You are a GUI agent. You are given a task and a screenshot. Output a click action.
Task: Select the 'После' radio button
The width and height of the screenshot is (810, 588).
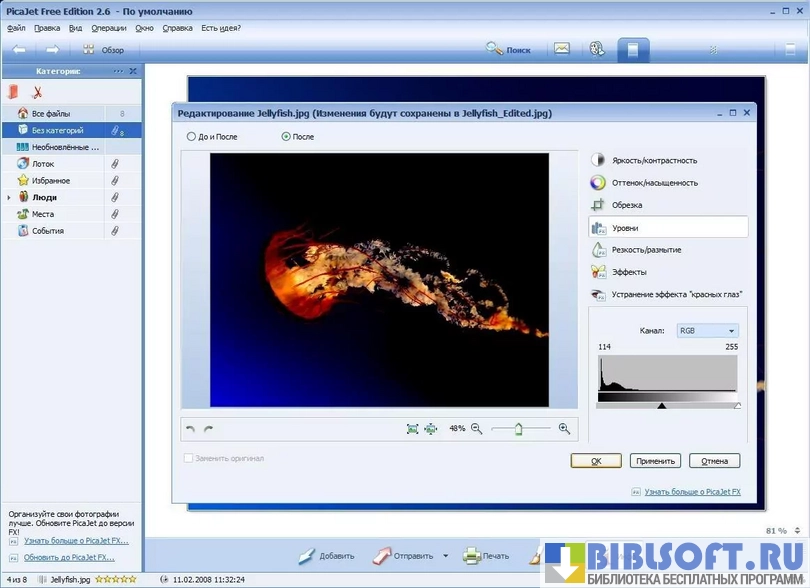click(287, 136)
